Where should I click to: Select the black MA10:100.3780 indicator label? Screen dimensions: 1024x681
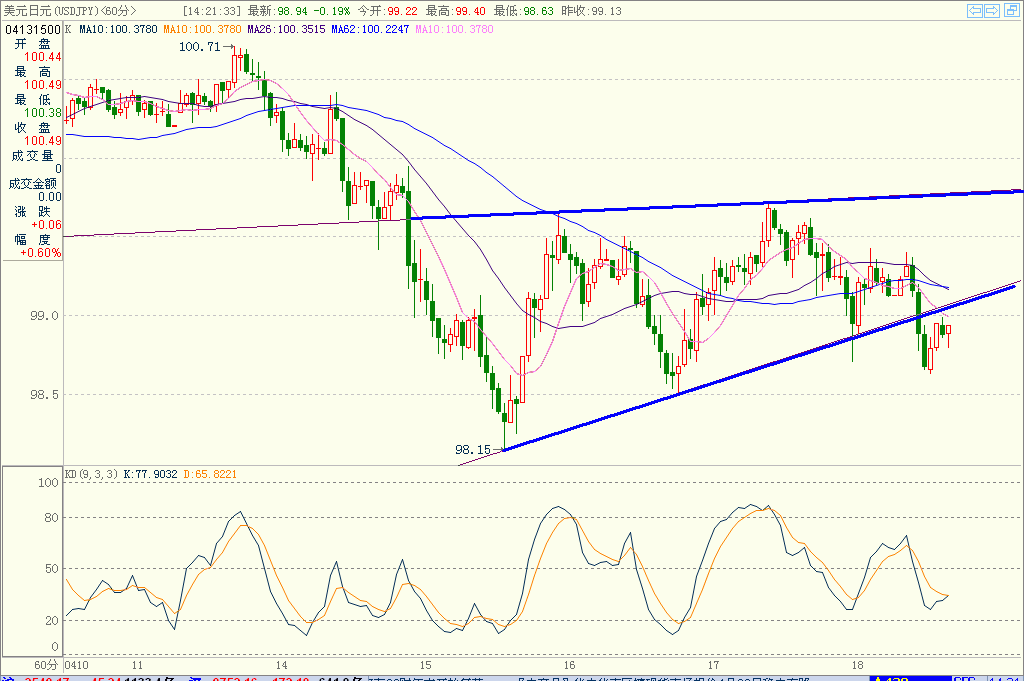pyautogui.click(x=118, y=29)
